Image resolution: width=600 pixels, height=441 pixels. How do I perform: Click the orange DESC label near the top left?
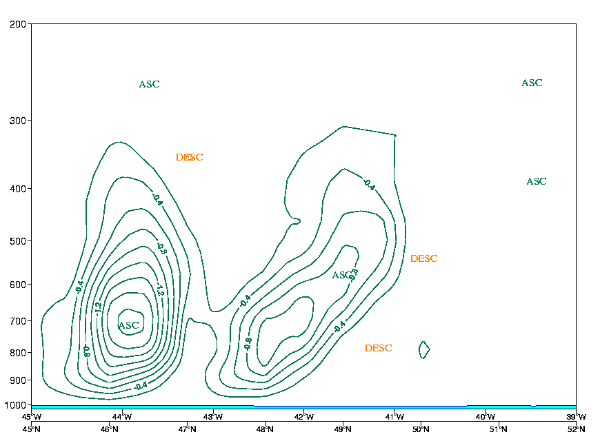189,157
